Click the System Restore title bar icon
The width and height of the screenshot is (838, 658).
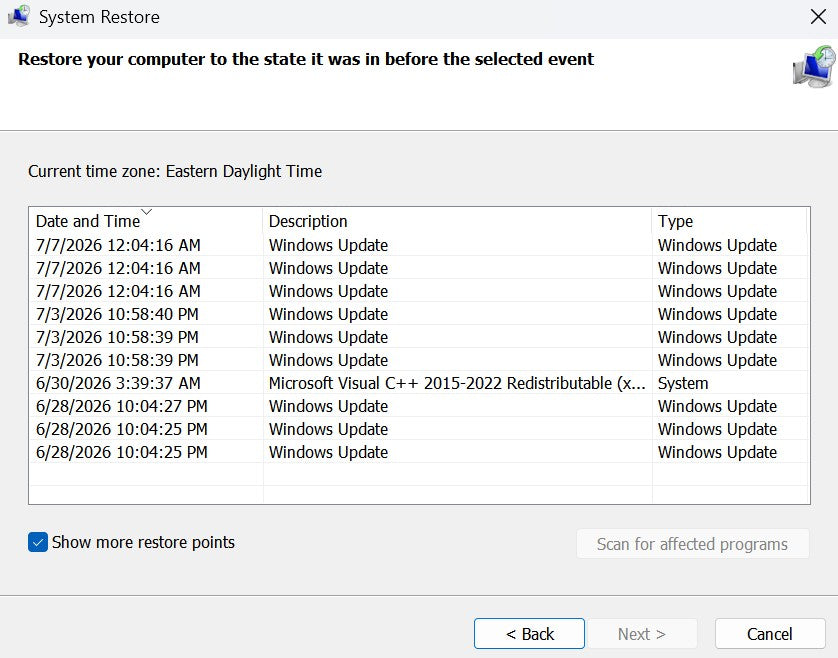(19, 17)
